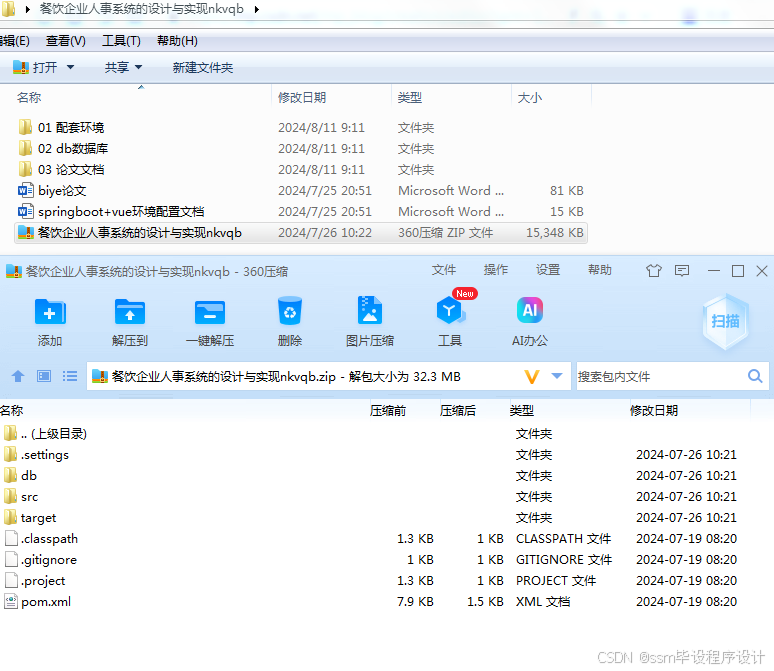The height and width of the screenshot is (671, 774).
Task: Select the 01 配套环境 folder icon
Action: pyautogui.click(x=25, y=127)
